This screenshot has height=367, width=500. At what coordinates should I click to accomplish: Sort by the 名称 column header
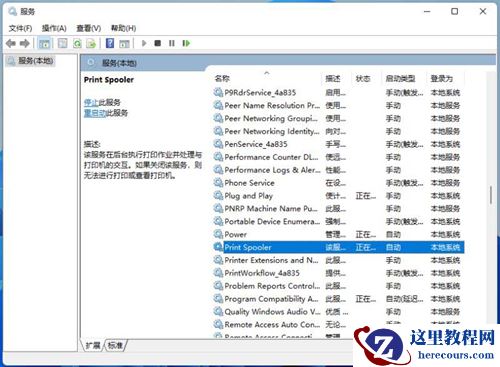click(x=222, y=79)
